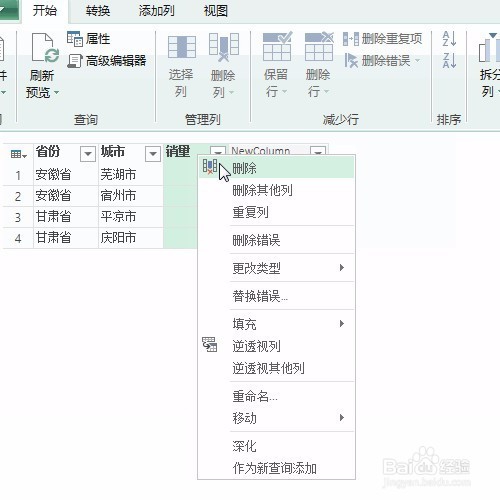The width and height of the screenshot is (500, 500).
Task: Choose 删除 in the context menu
Action: (276, 168)
